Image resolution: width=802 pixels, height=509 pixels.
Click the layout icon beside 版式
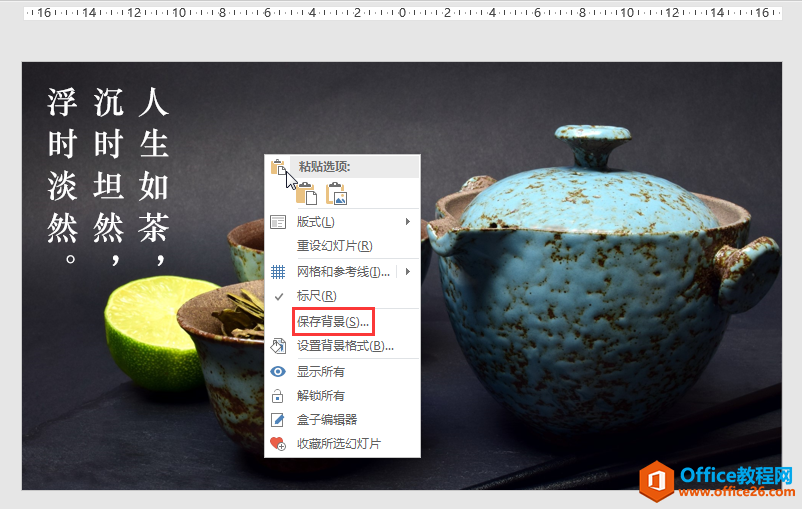coord(279,221)
